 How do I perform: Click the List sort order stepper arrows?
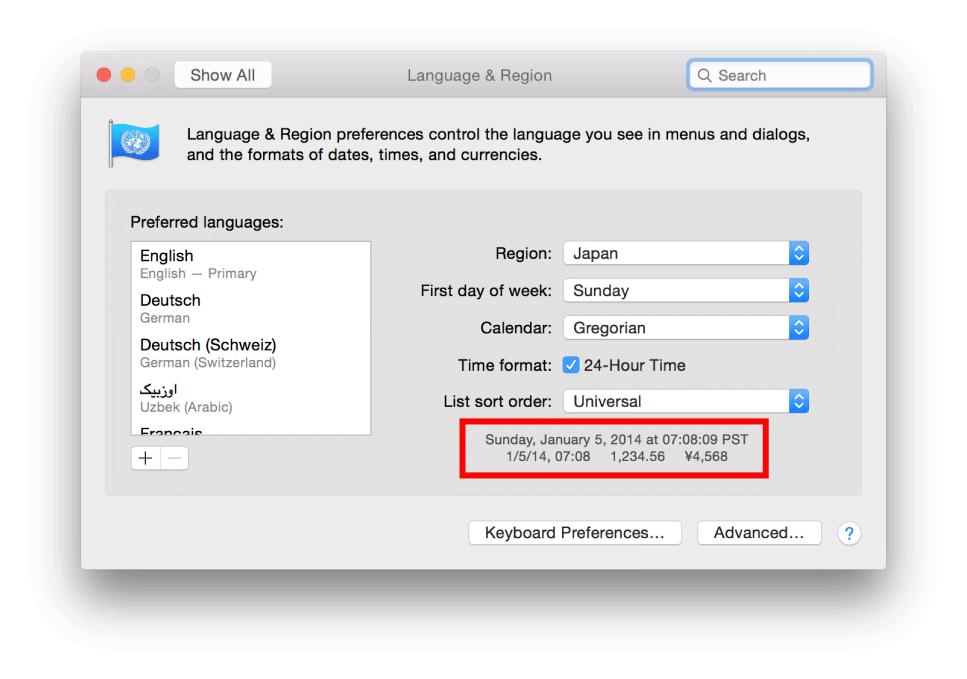click(799, 401)
